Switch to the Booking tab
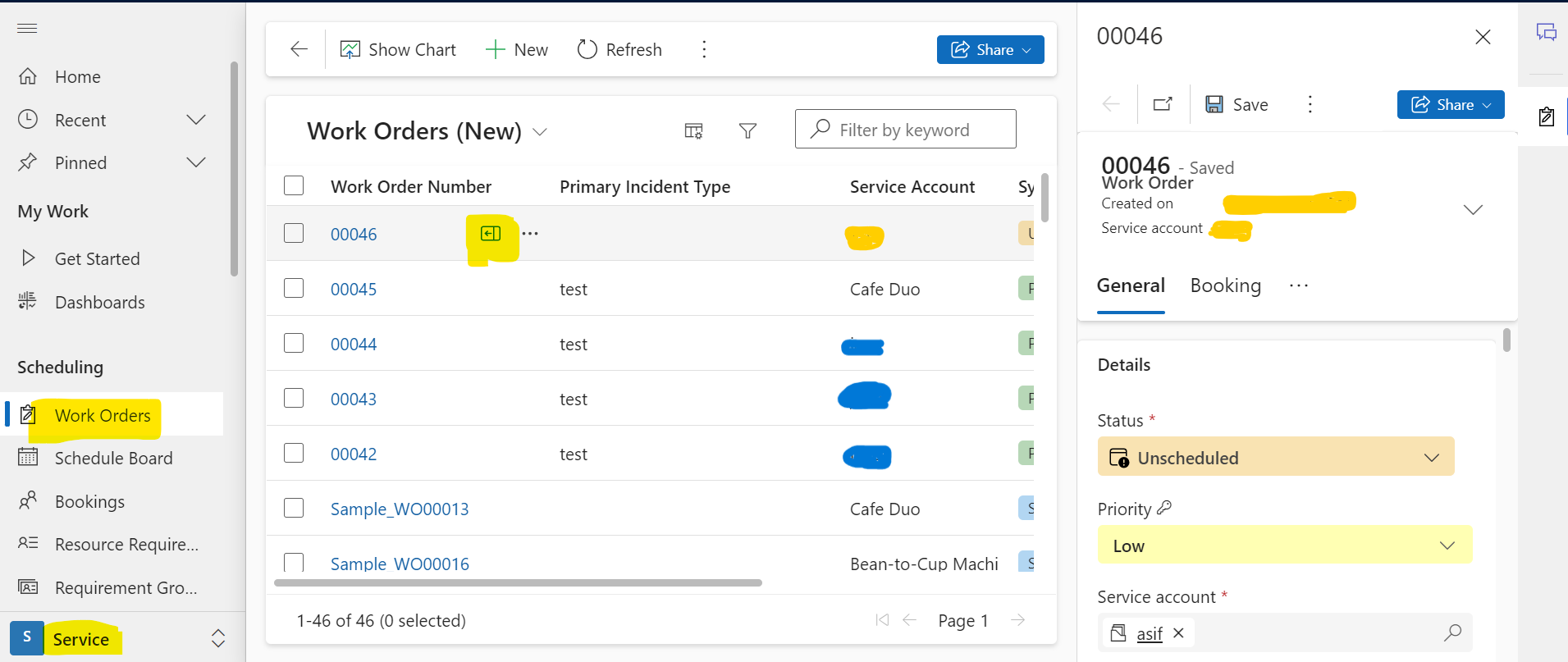Screen dimensions: 1568x662 pyautogui.click(x=1226, y=285)
